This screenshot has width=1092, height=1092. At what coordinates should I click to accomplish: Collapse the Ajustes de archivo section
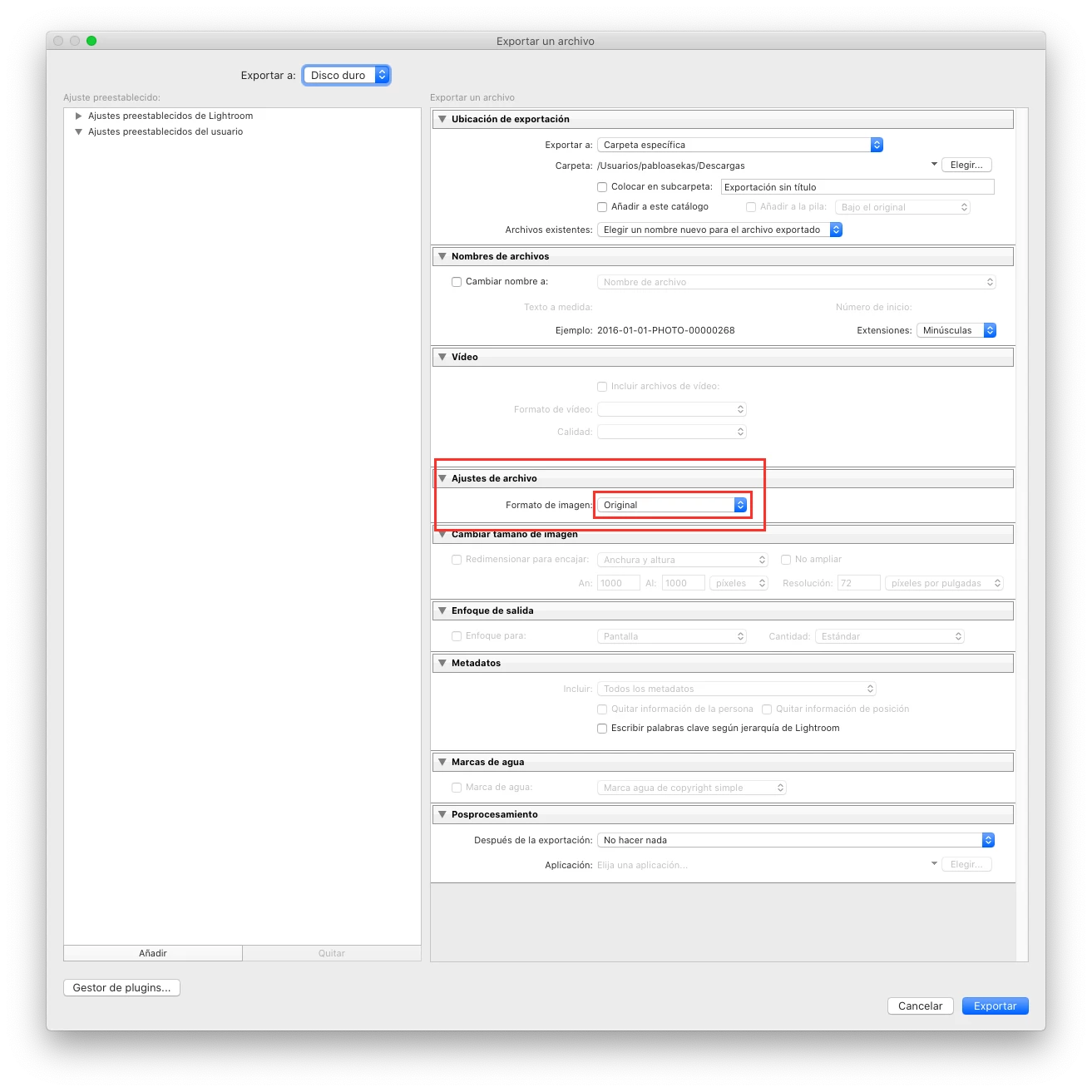pyautogui.click(x=442, y=478)
